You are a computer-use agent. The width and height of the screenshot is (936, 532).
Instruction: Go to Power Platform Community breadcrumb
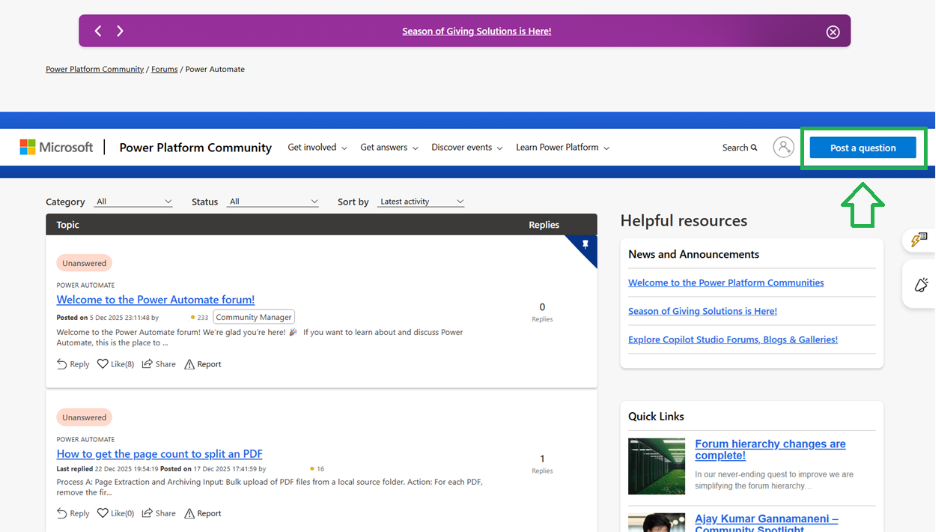coord(95,69)
